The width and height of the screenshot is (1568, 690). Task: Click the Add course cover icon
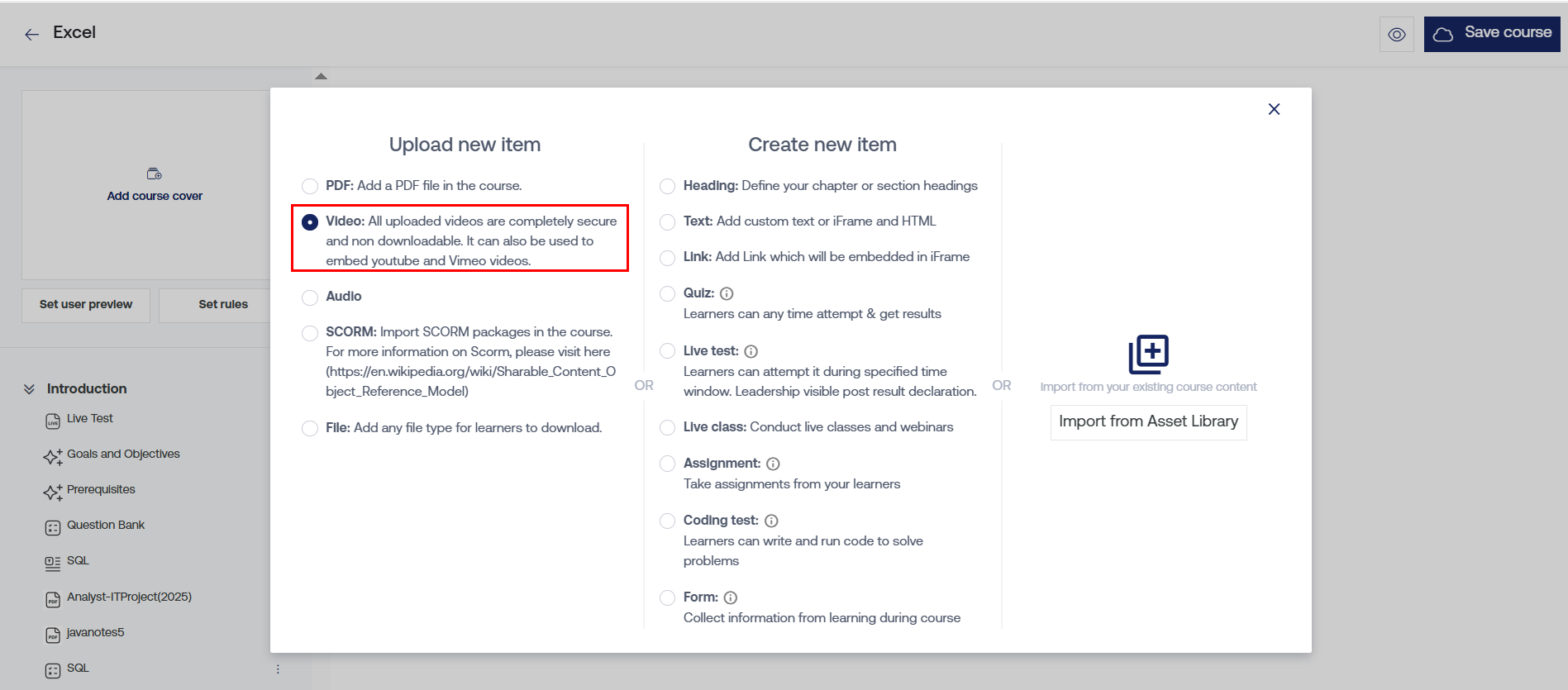pyautogui.click(x=155, y=174)
